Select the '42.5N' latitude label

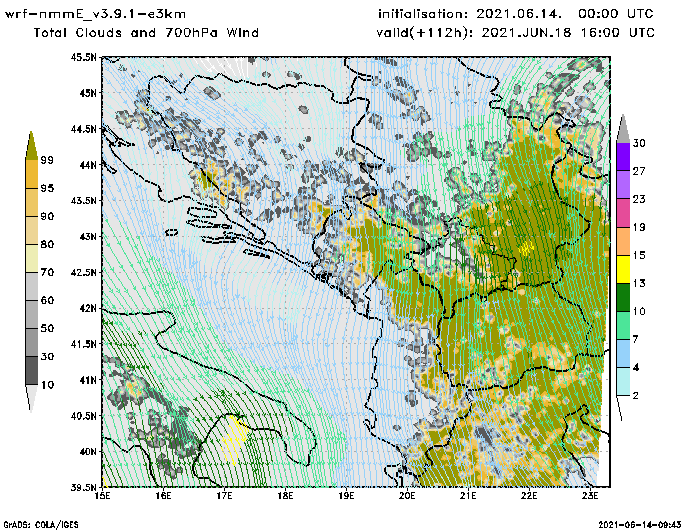(x=83, y=272)
